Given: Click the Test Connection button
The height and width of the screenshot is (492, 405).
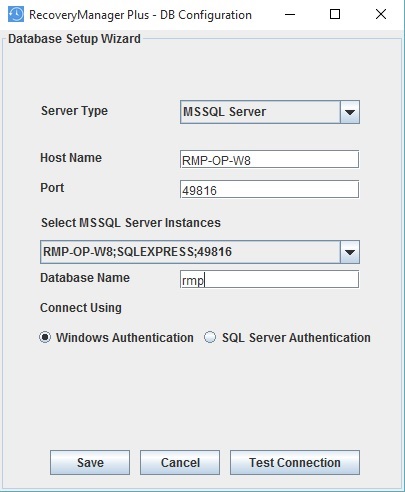Looking at the screenshot, I should [x=295, y=463].
